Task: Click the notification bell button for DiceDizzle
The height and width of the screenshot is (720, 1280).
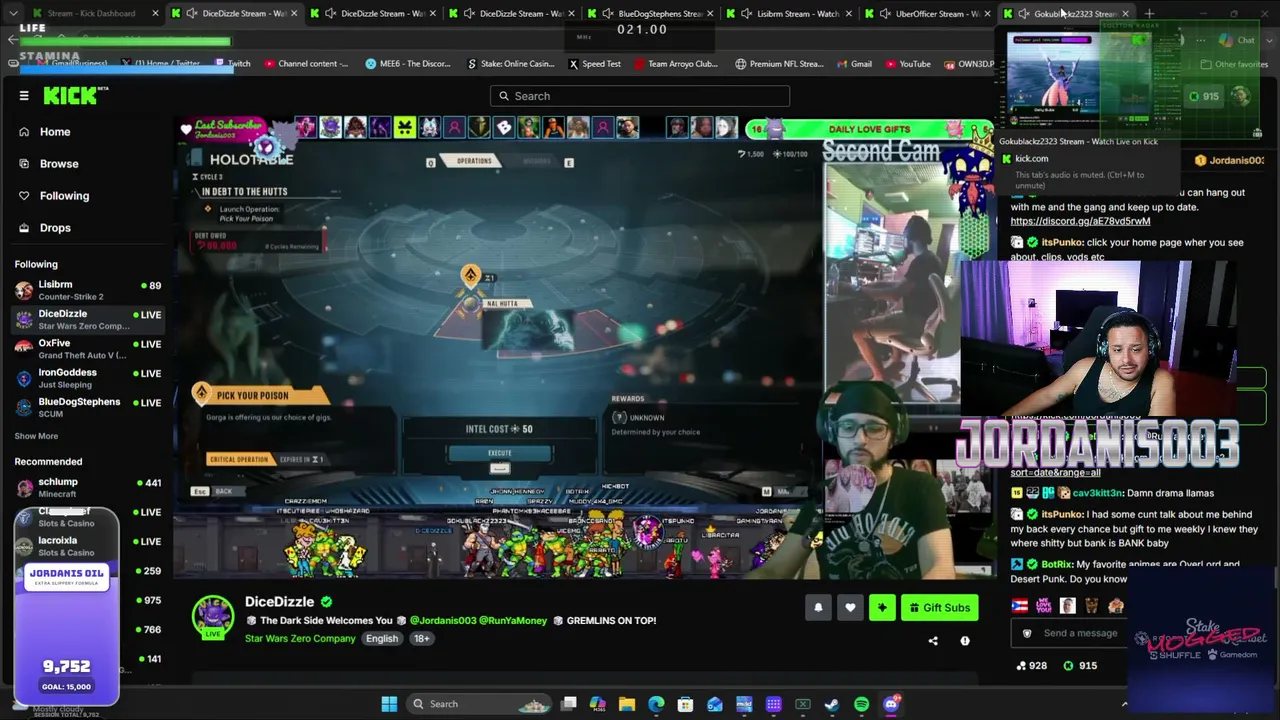Action: [818, 607]
